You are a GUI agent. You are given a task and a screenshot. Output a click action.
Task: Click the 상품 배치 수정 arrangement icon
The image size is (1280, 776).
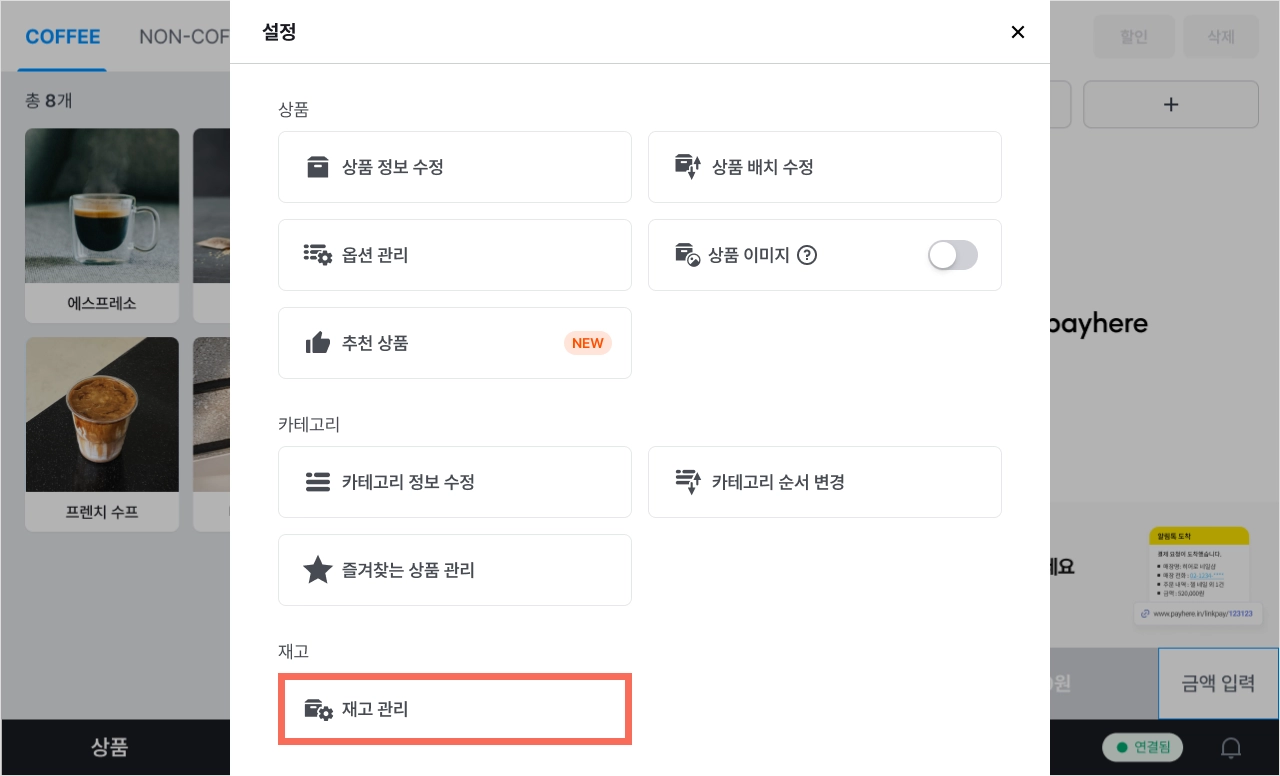click(687, 167)
